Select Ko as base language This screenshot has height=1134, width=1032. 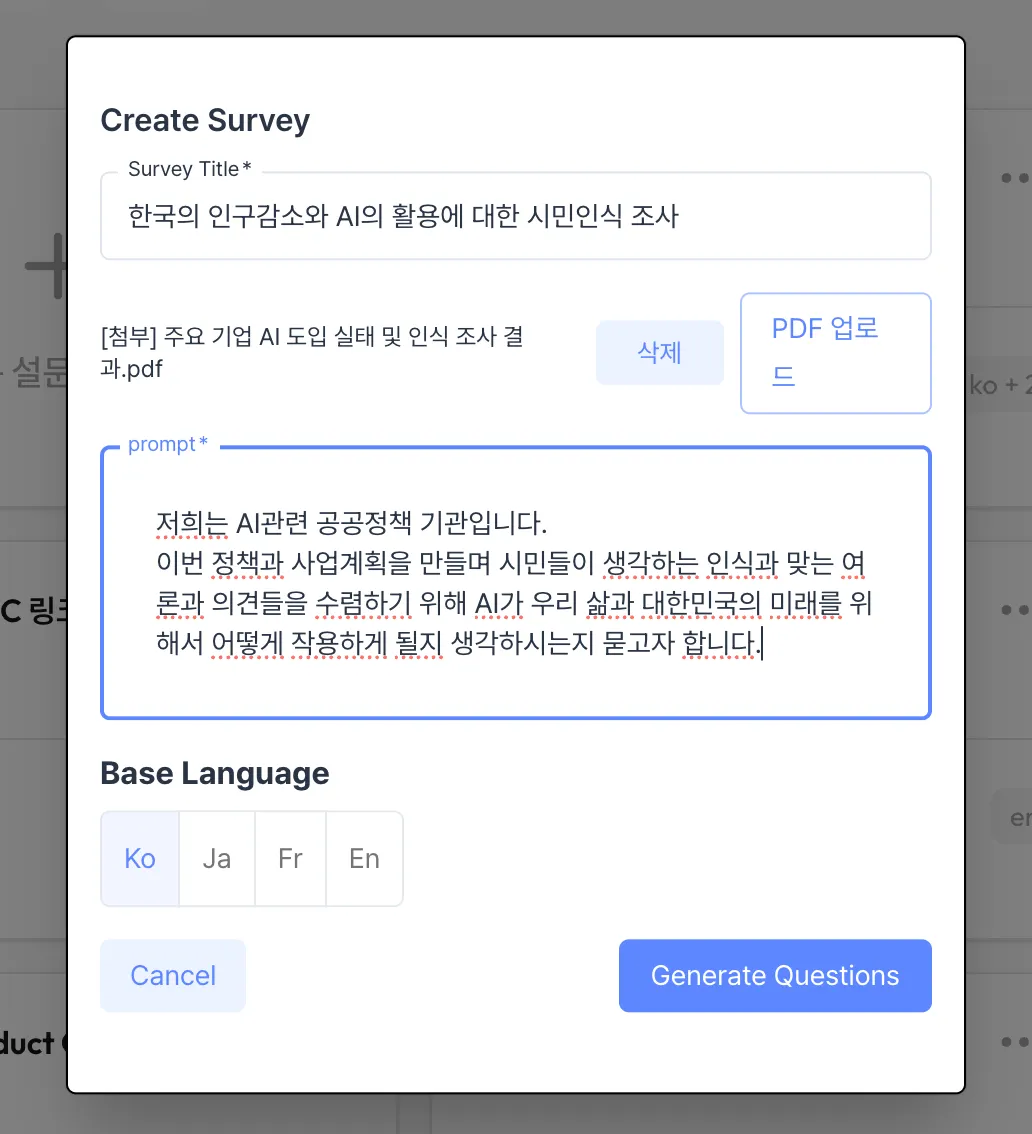[140, 858]
